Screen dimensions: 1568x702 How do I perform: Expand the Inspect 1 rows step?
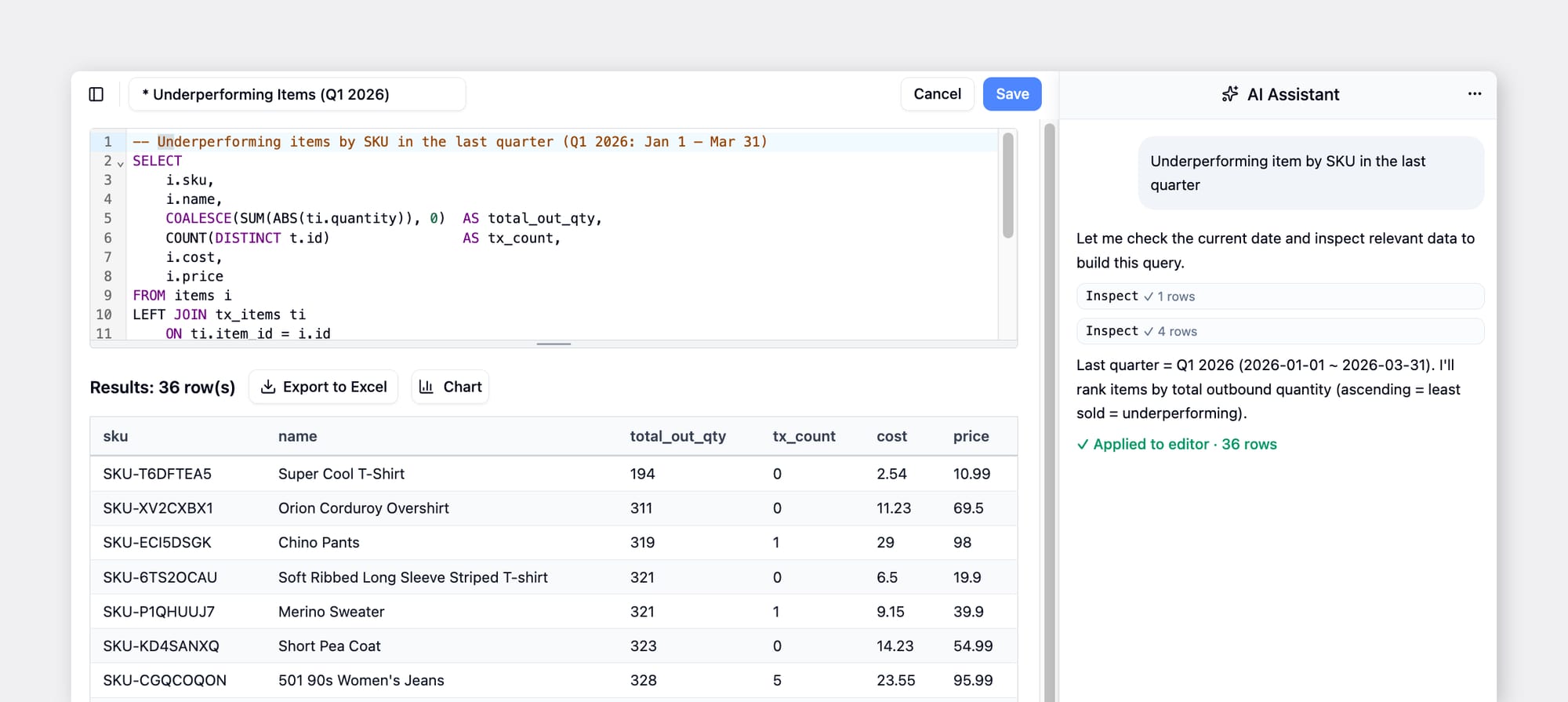pyautogui.click(x=1280, y=296)
